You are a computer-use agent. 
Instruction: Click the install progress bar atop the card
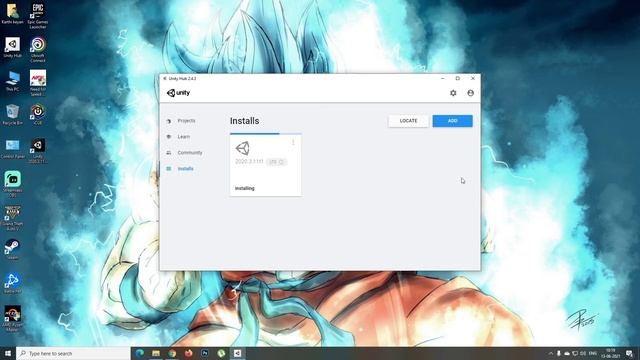coord(265,133)
